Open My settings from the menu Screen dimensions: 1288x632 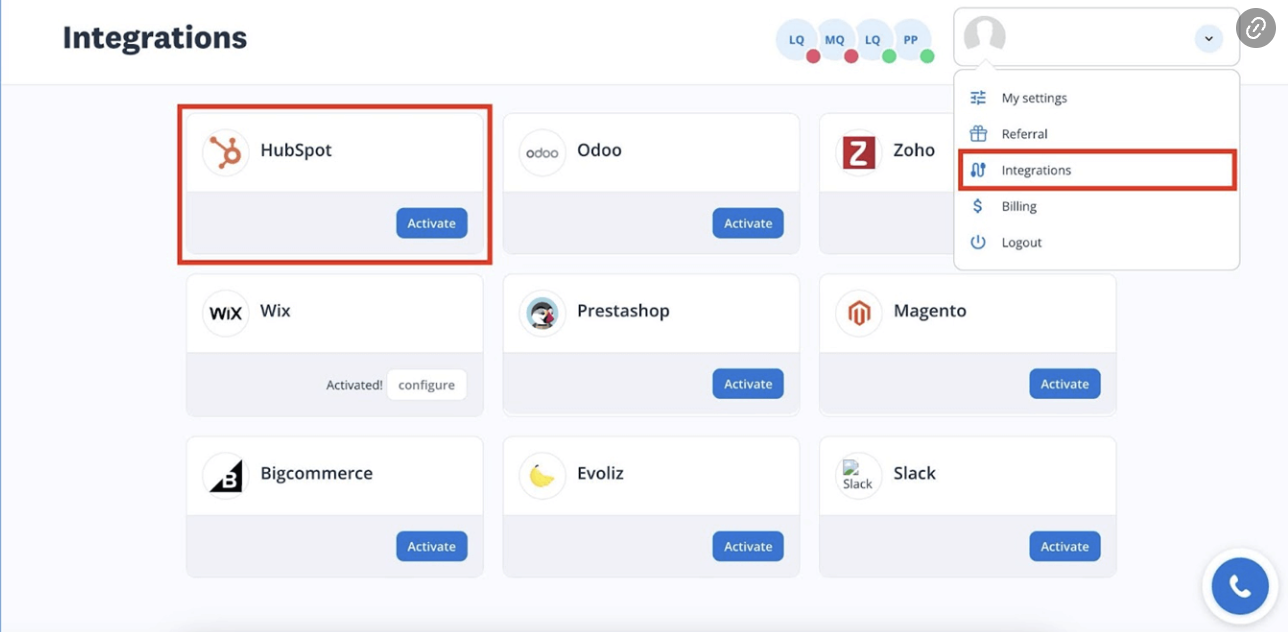(1034, 98)
